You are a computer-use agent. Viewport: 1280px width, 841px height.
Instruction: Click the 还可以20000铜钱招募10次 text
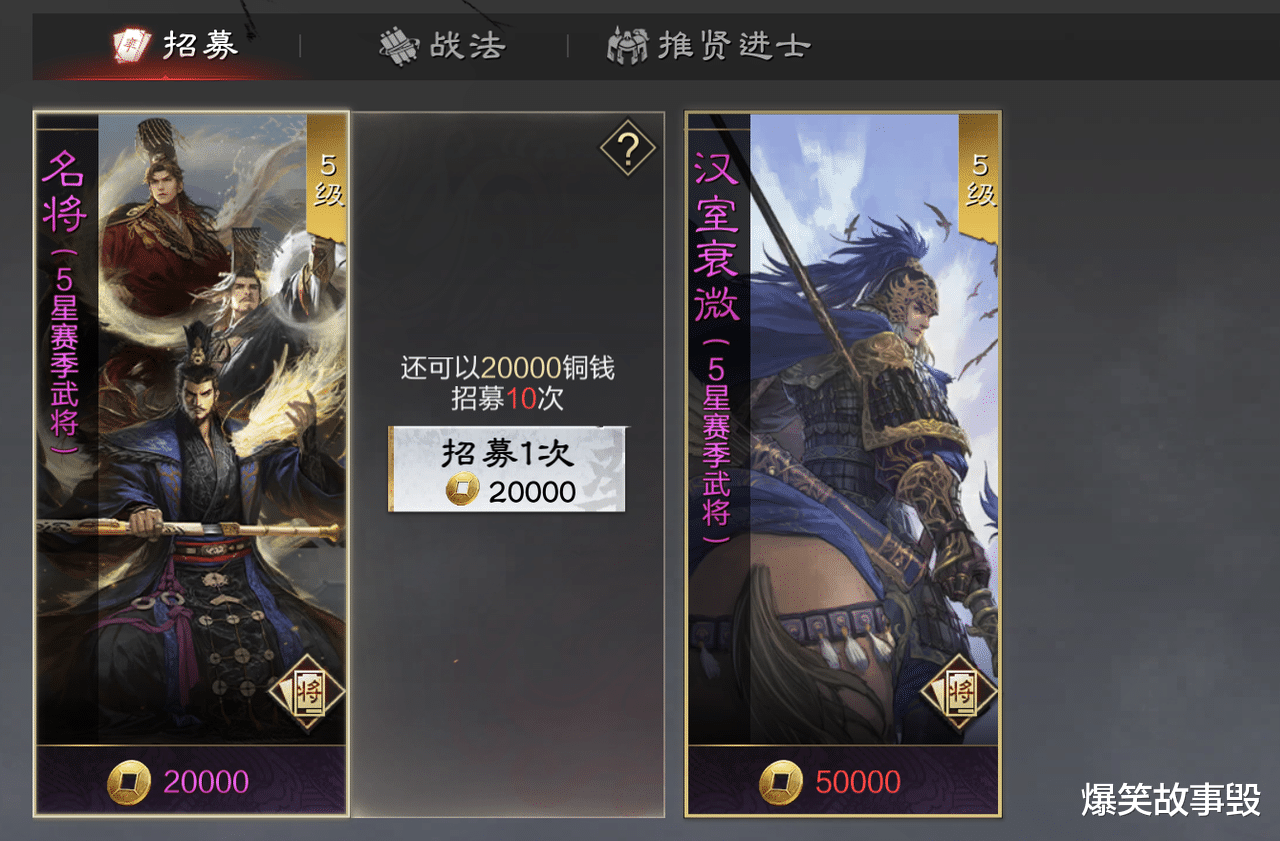(x=508, y=383)
